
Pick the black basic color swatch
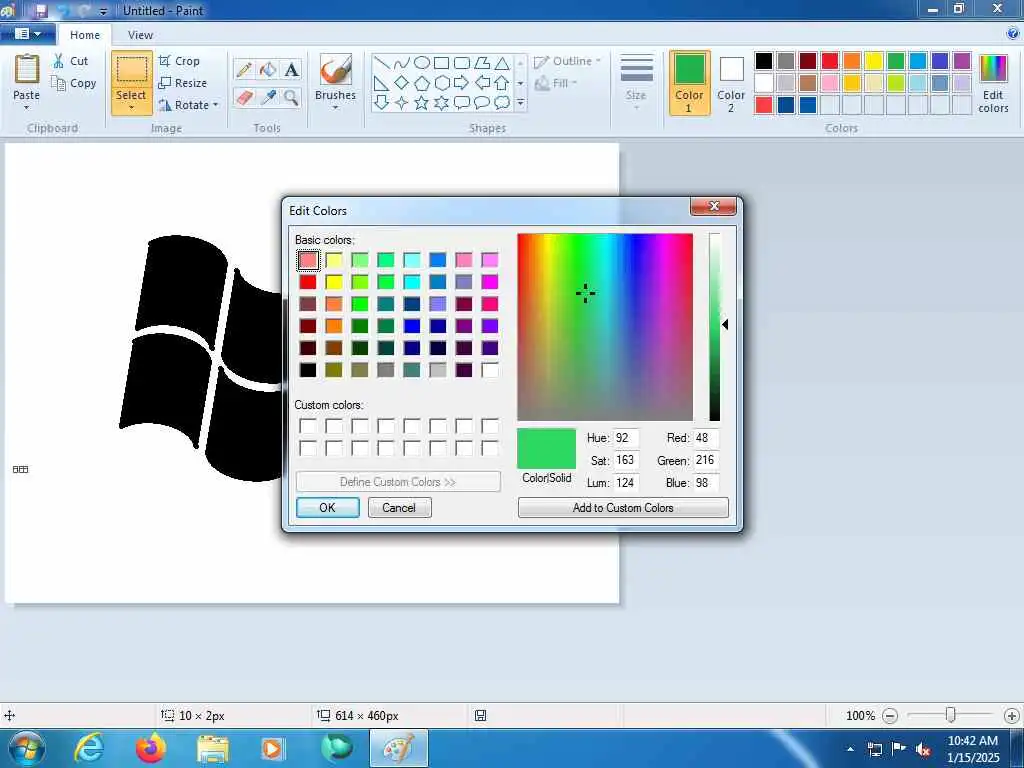click(x=308, y=370)
